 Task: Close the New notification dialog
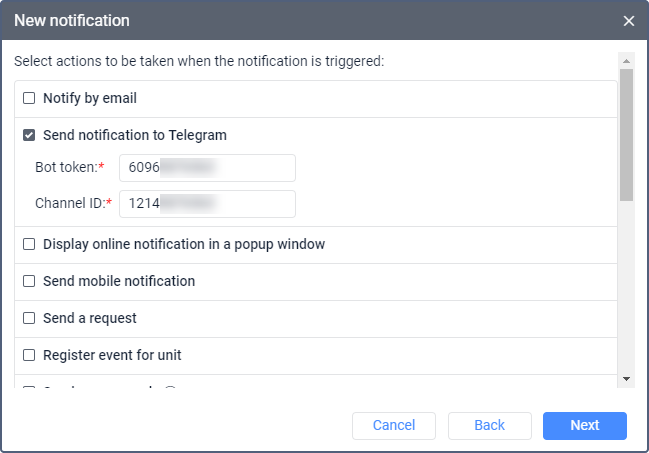coord(629,20)
